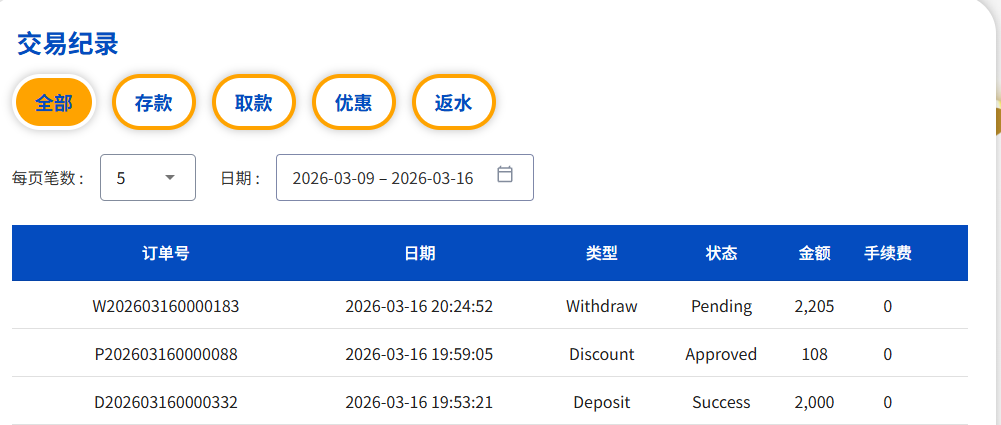
Task: Click the Pending status cell
Action: point(721,307)
